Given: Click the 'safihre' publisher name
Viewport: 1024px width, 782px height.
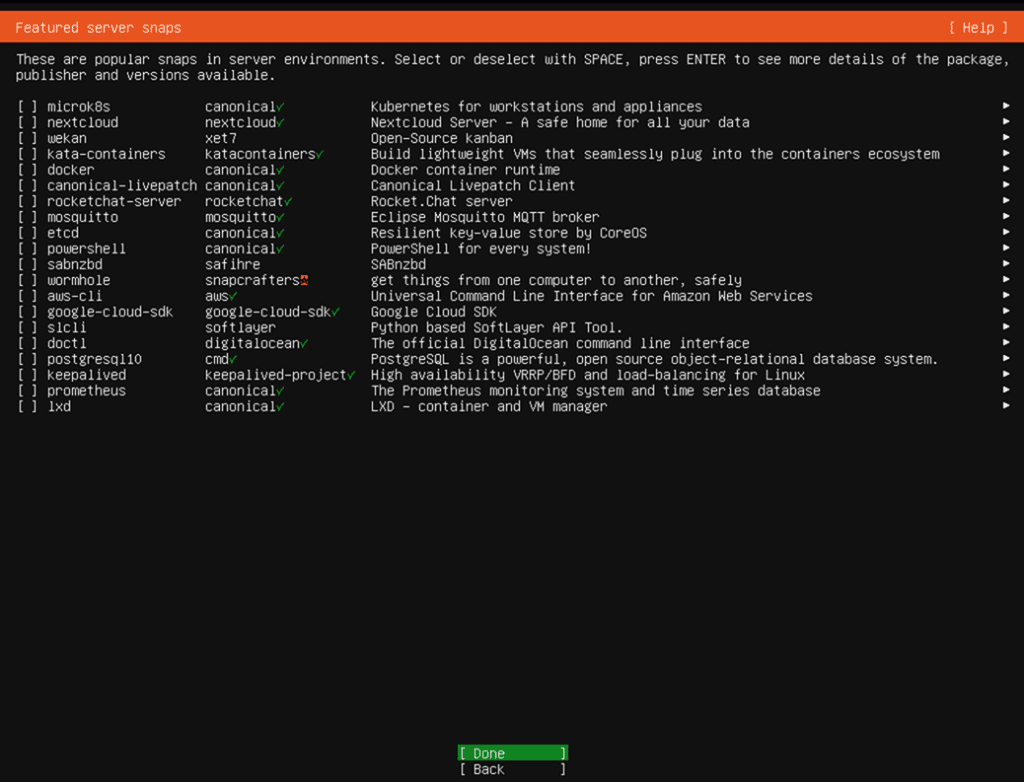Looking at the screenshot, I should click(232, 265).
